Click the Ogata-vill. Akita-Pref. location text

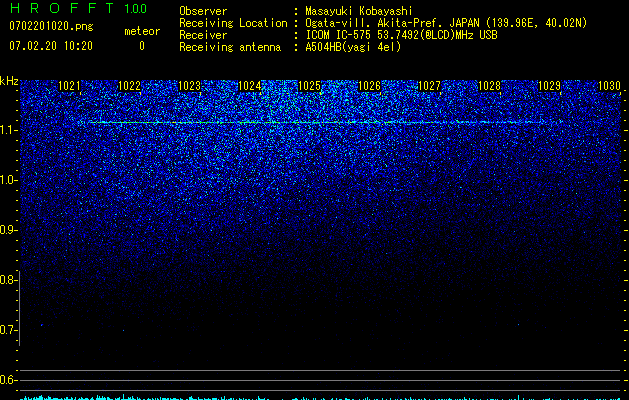(x=446, y=23)
